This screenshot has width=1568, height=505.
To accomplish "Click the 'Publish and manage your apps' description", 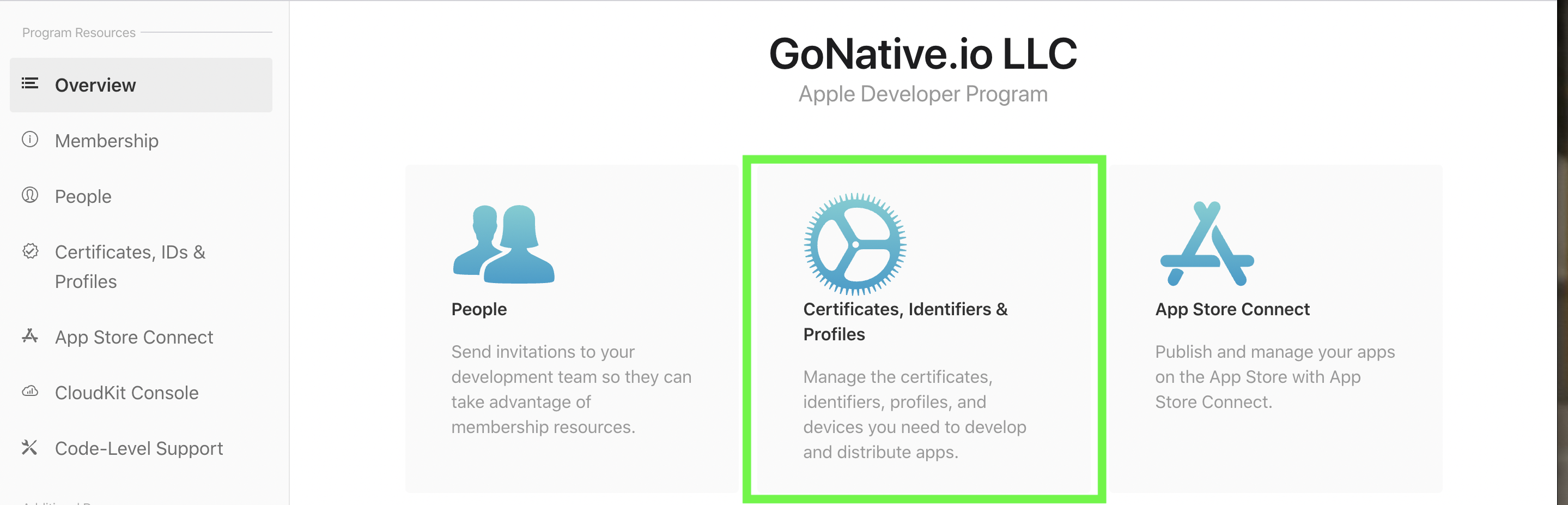I will click(1274, 376).
